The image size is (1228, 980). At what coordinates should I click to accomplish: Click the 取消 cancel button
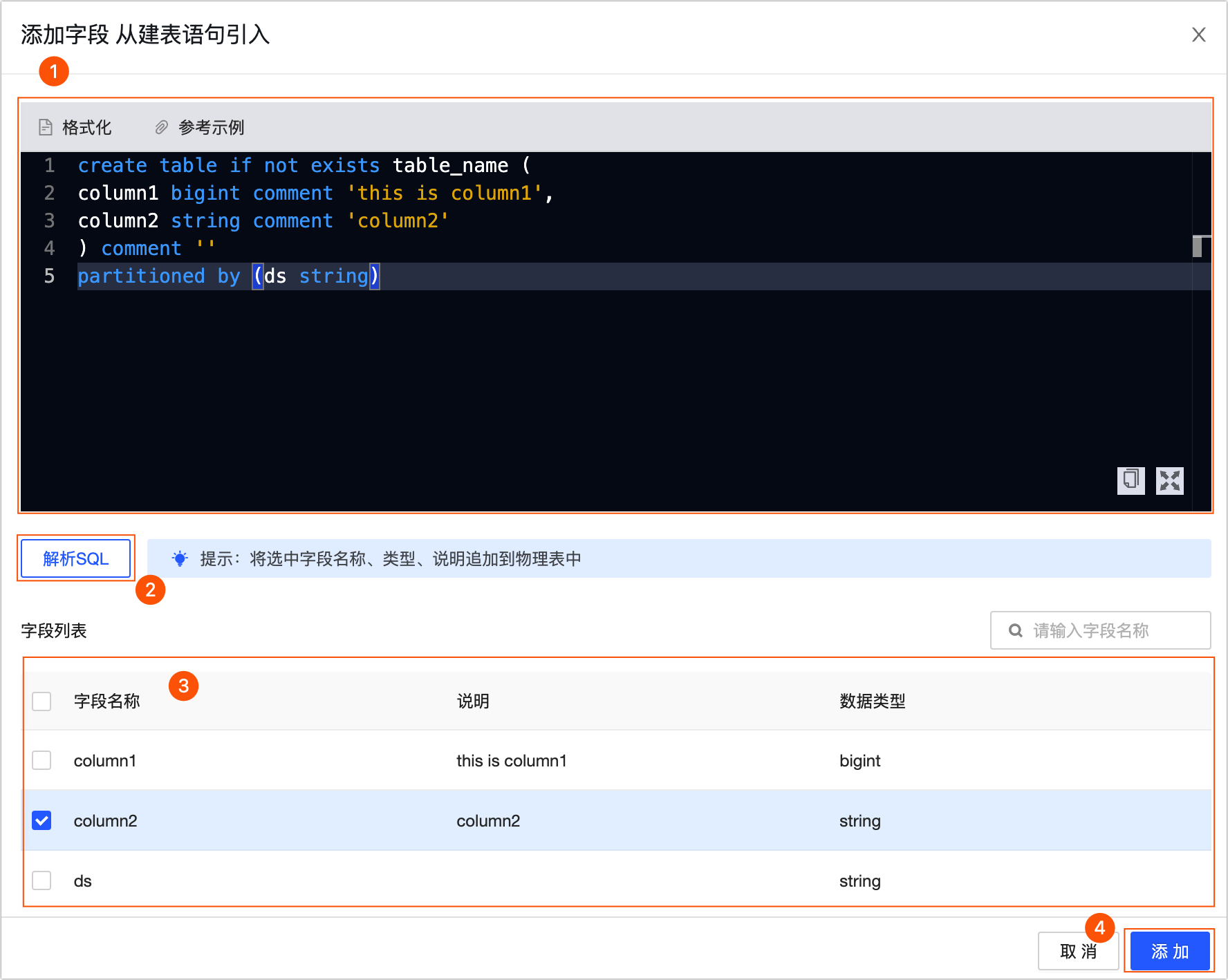(1078, 951)
